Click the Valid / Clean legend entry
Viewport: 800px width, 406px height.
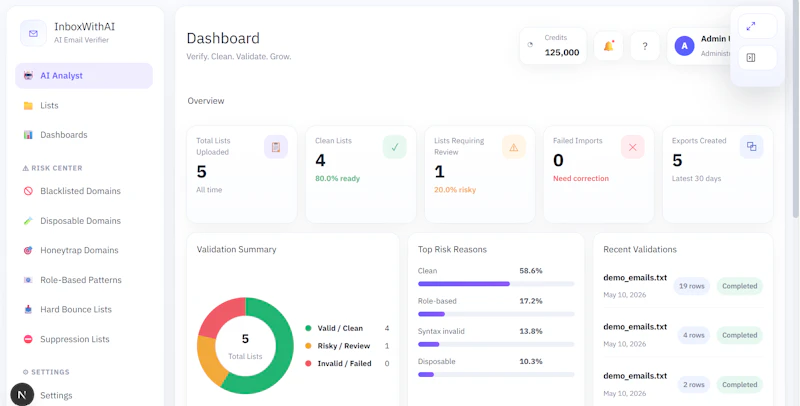point(347,328)
